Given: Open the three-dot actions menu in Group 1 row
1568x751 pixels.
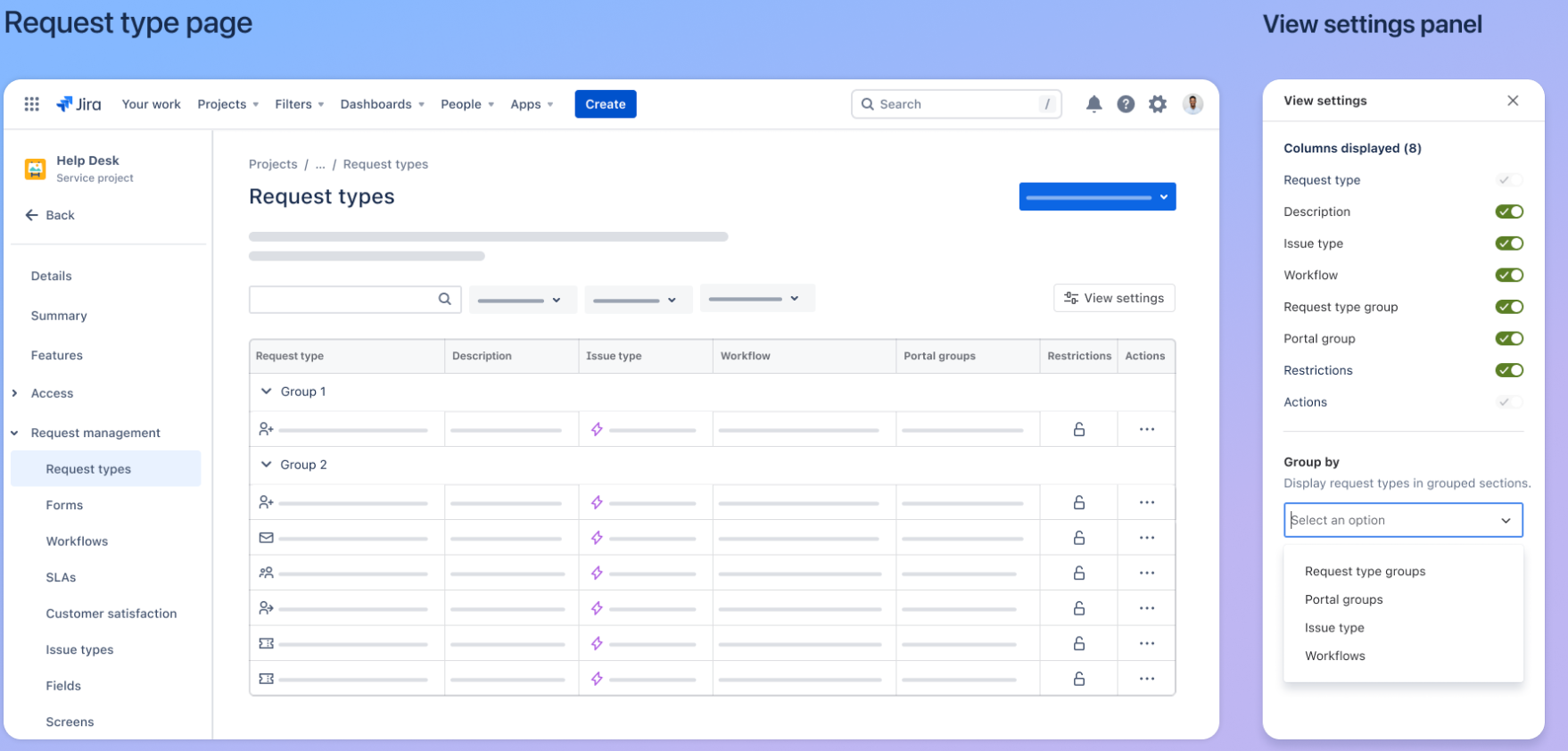Looking at the screenshot, I should [x=1146, y=429].
